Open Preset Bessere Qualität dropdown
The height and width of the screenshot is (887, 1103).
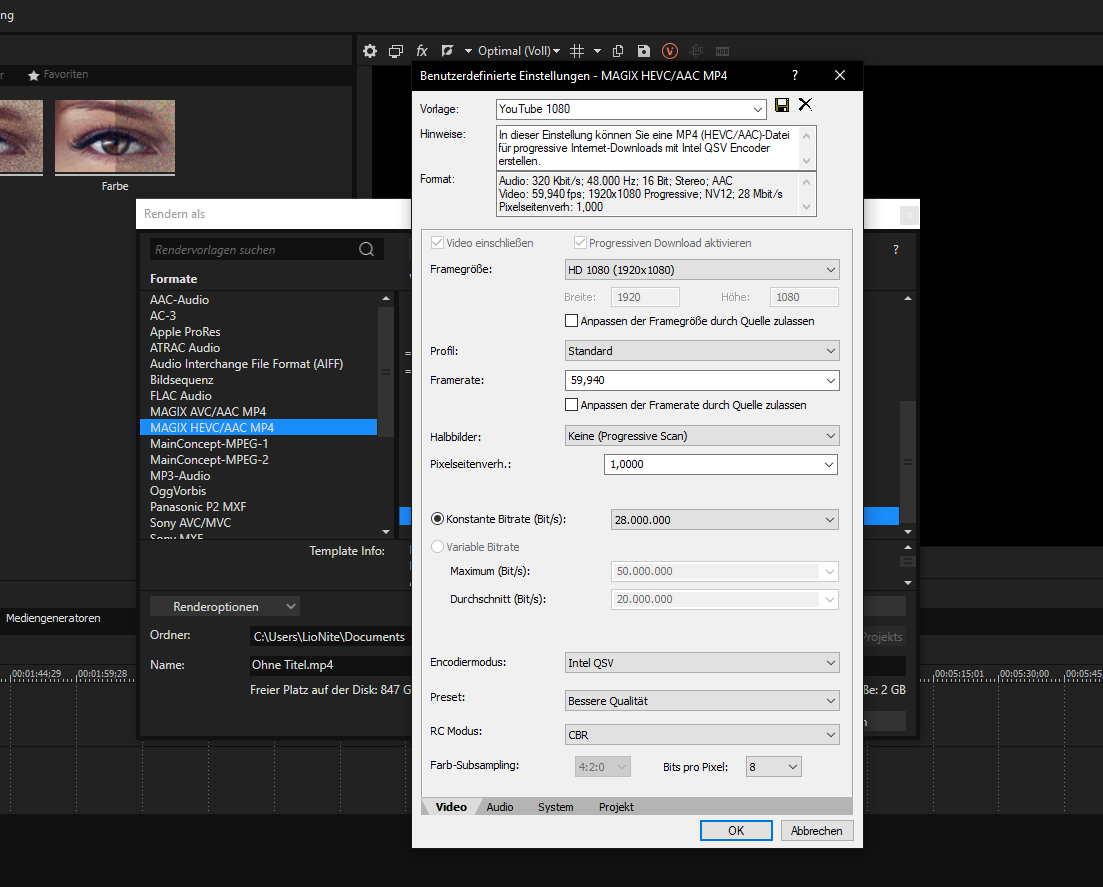[702, 701]
